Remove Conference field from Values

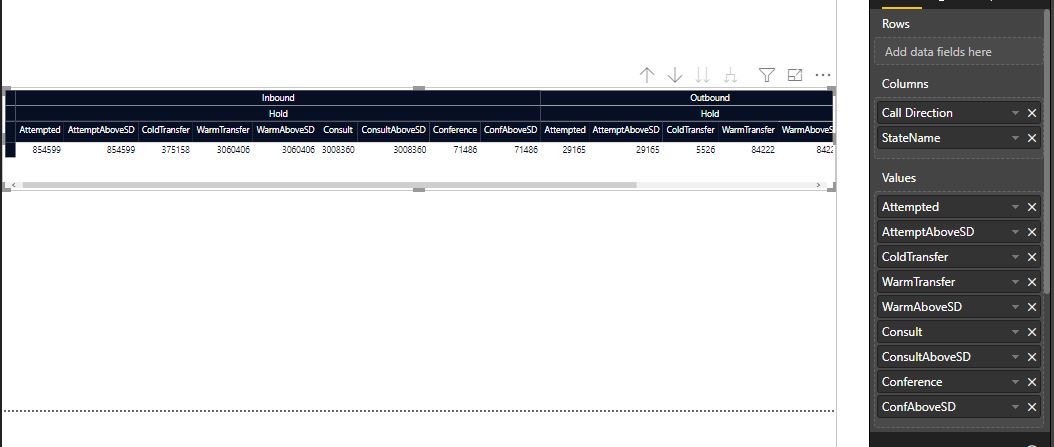[x=1032, y=382]
